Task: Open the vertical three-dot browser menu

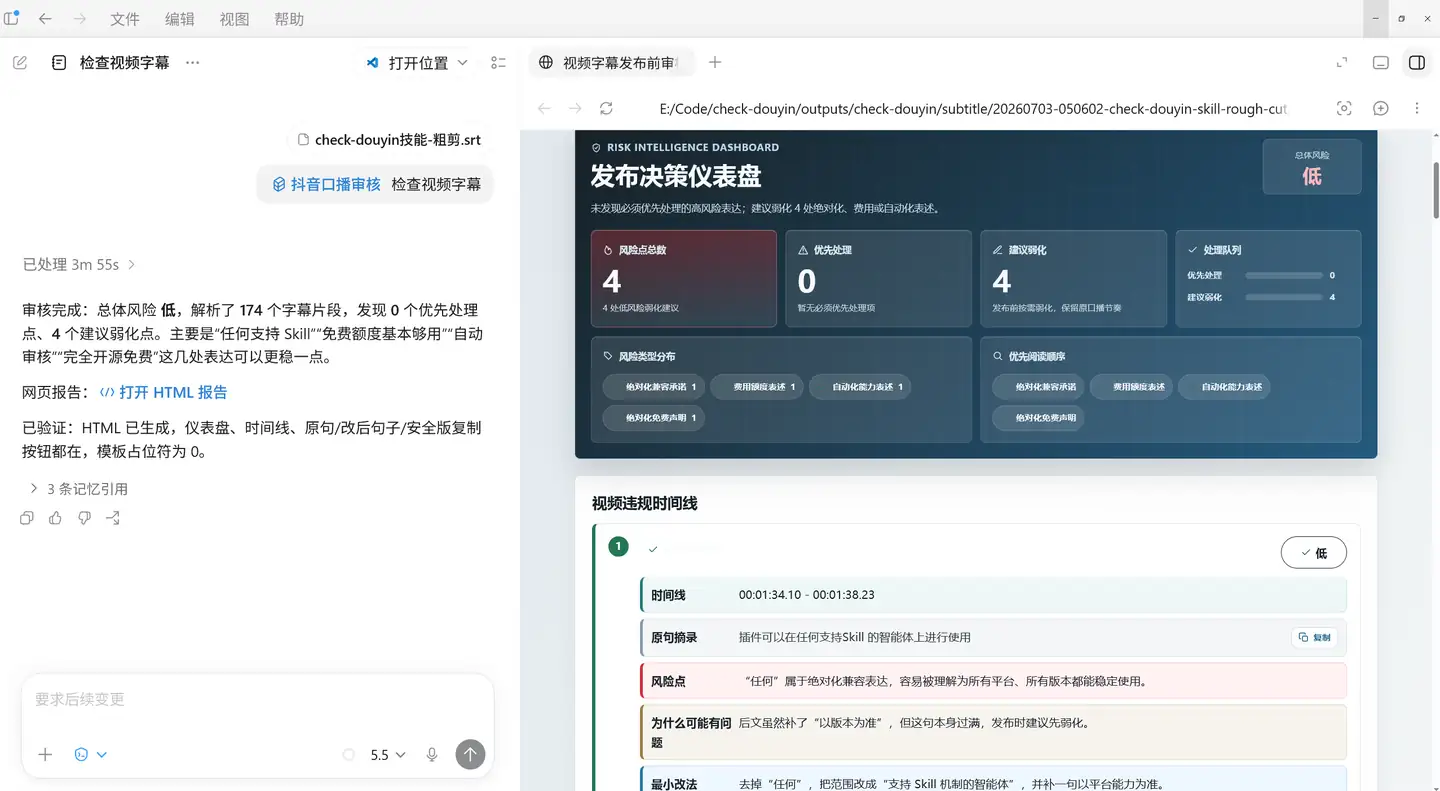Action: (1417, 108)
